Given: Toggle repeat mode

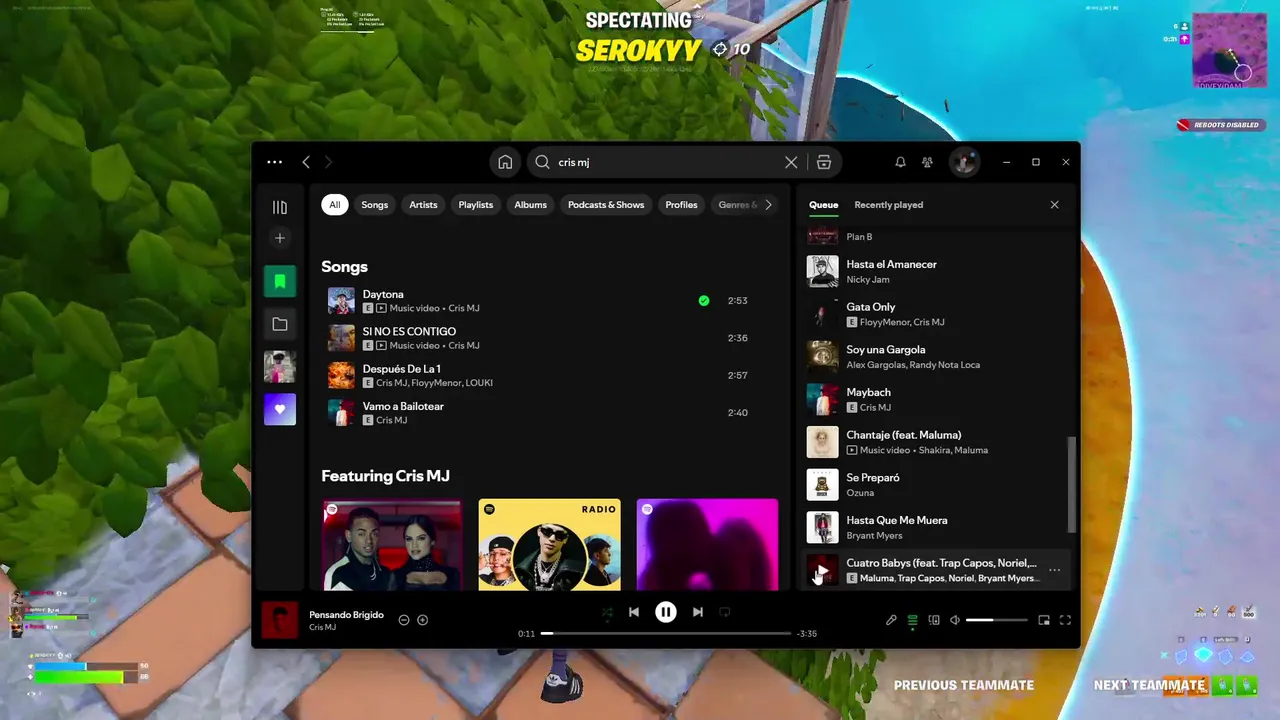Looking at the screenshot, I should click(x=725, y=612).
